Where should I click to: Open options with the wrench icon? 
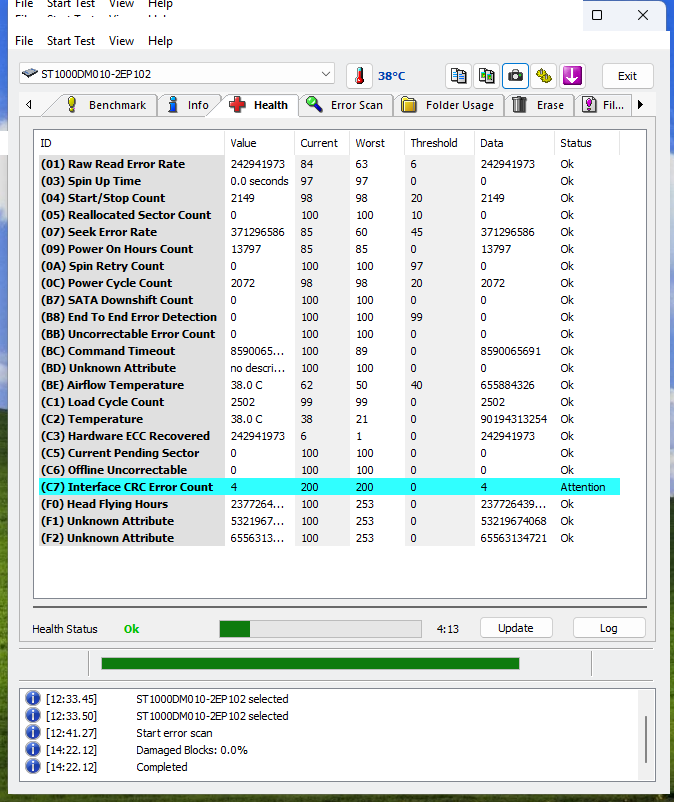(543, 76)
